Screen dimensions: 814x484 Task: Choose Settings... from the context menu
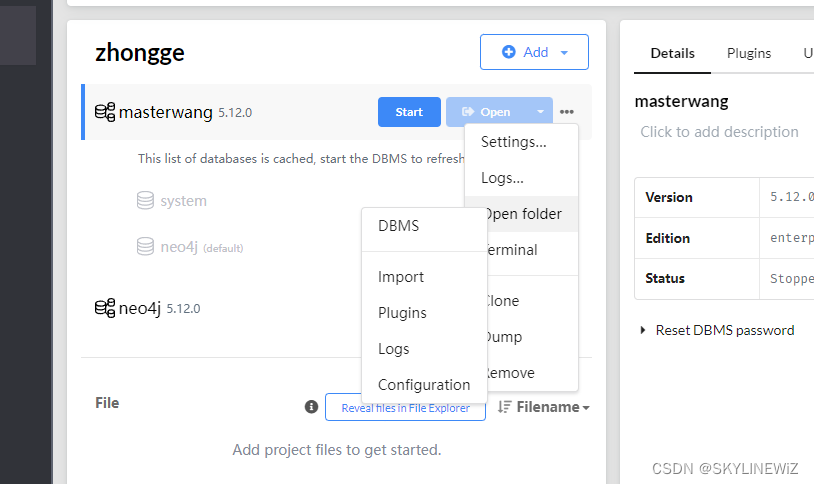point(521,142)
